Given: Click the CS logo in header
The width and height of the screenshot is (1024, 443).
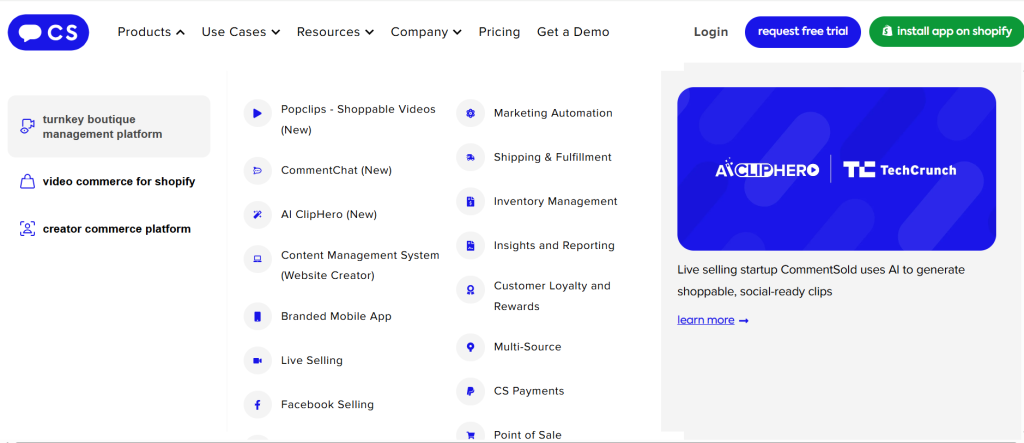Looking at the screenshot, I should (x=48, y=32).
